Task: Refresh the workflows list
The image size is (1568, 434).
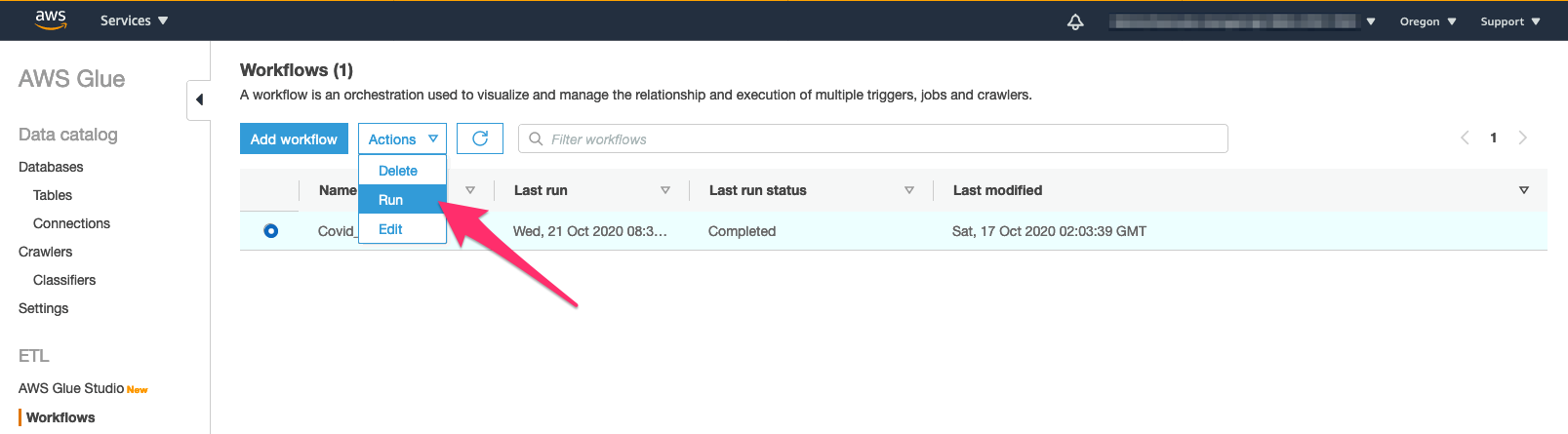Action: pos(480,138)
